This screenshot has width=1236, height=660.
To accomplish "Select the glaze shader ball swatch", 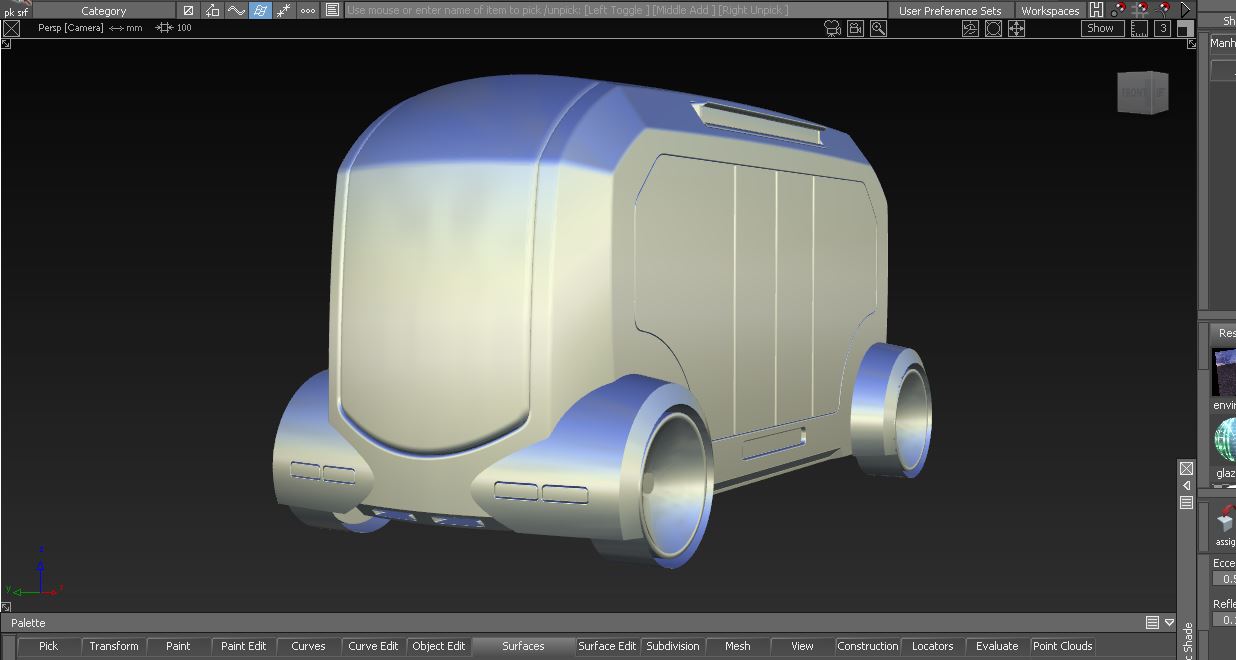I will click(x=1225, y=440).
